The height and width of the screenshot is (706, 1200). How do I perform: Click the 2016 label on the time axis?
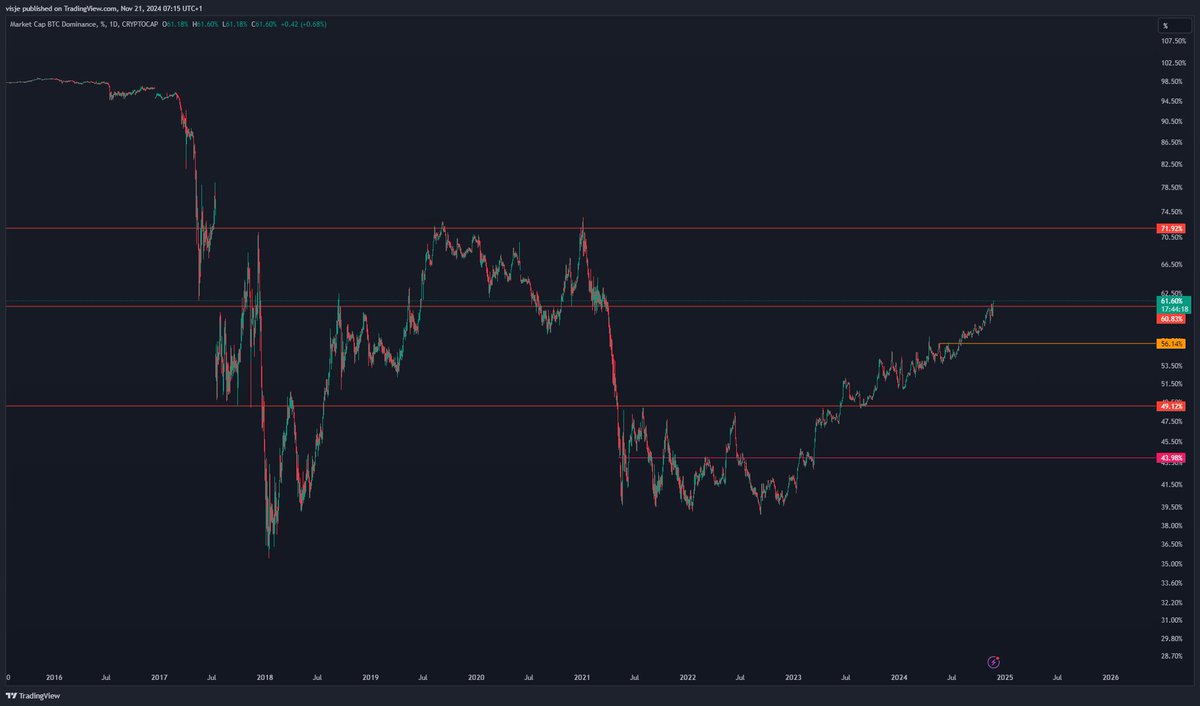(54, 677)
